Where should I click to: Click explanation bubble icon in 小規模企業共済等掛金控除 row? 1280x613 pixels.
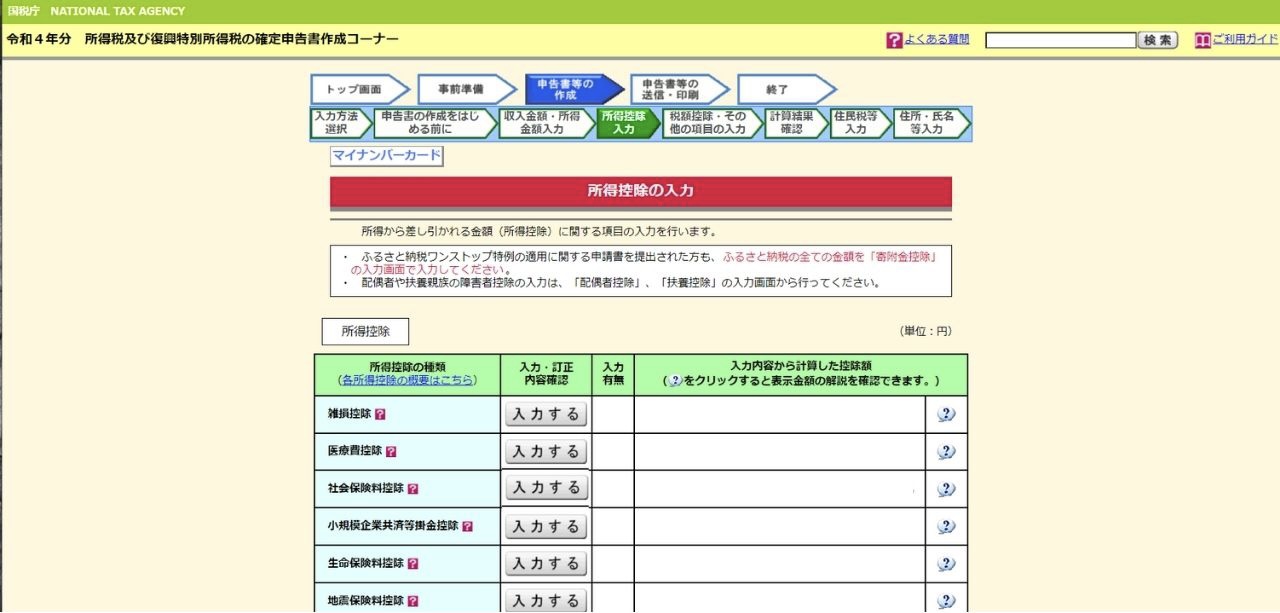(946, 526)
